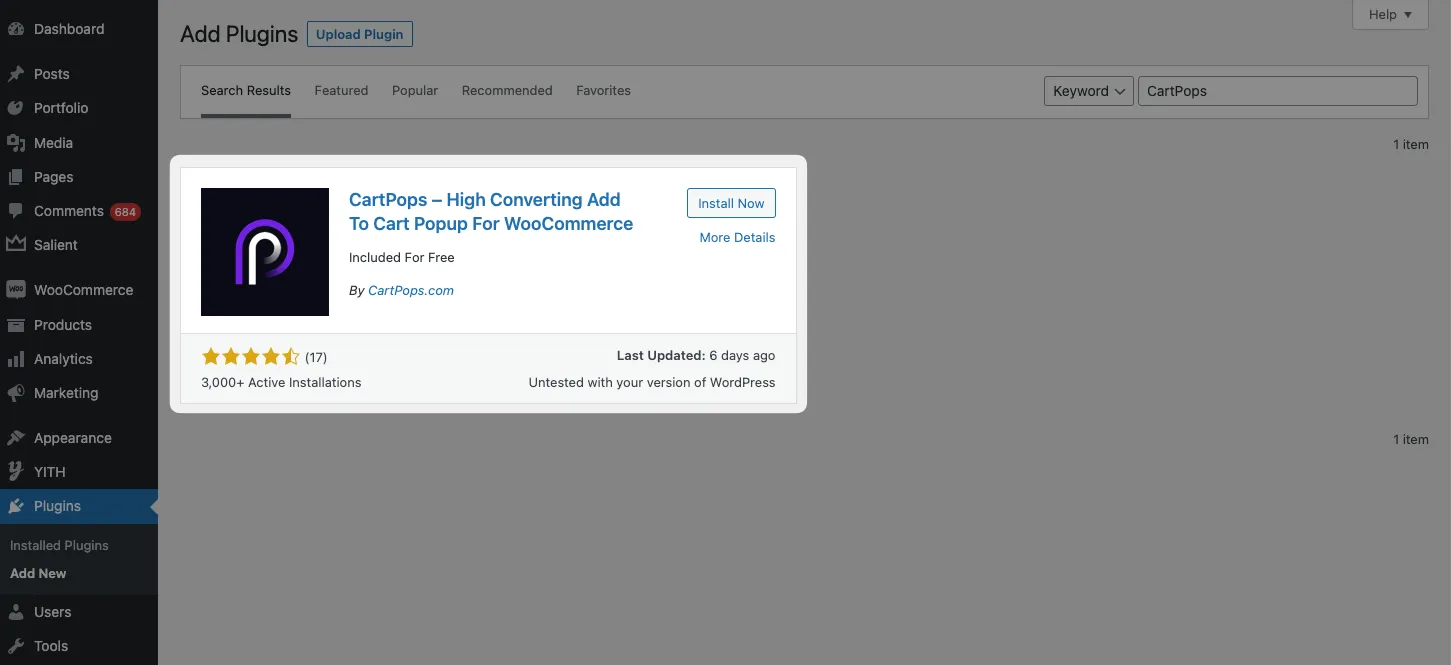
Task: Click the WooCommerce logo icon
Action: tap(16, 290)
